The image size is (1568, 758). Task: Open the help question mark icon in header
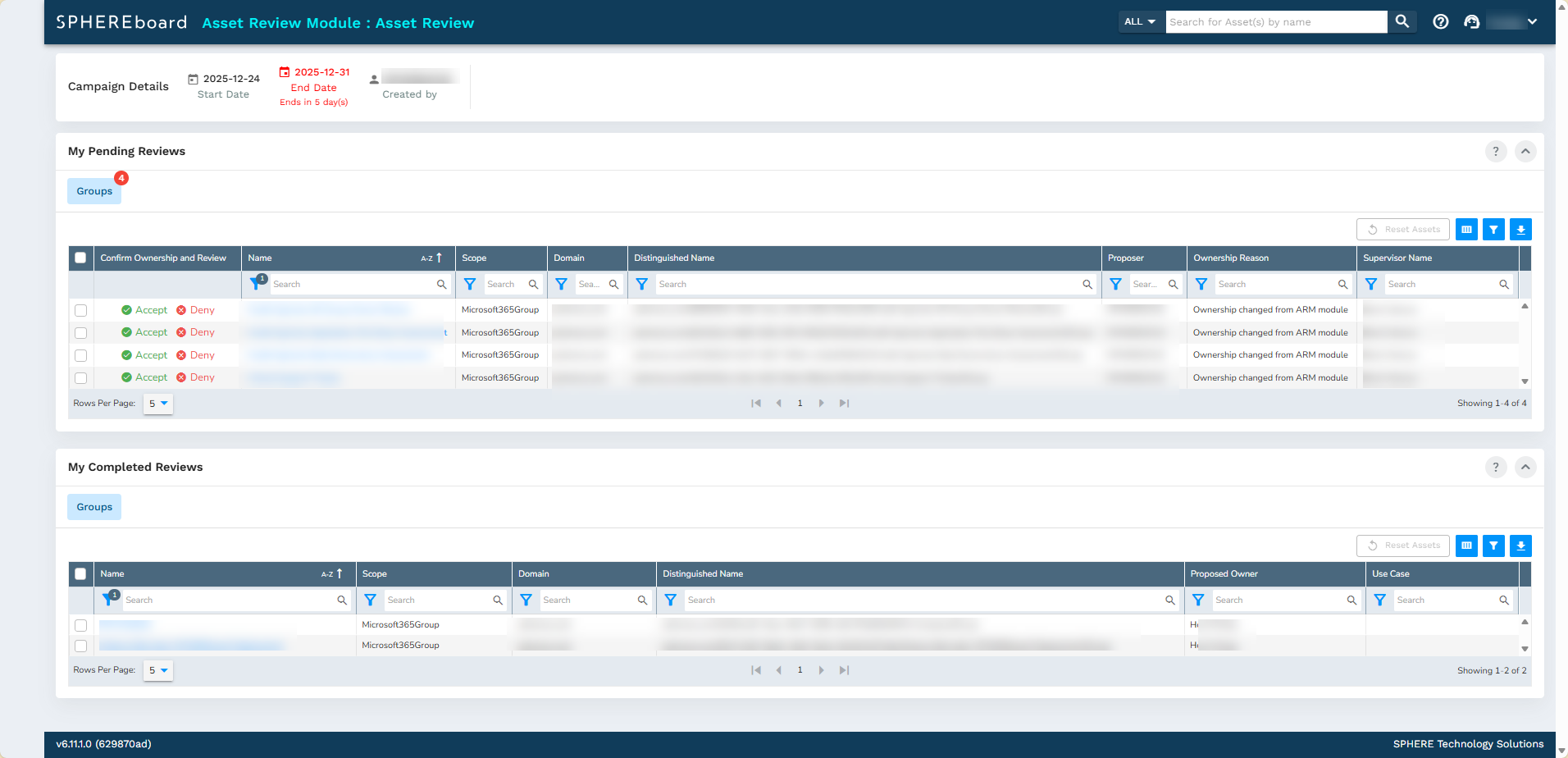pyautogui.click(x=1440, y=22)
